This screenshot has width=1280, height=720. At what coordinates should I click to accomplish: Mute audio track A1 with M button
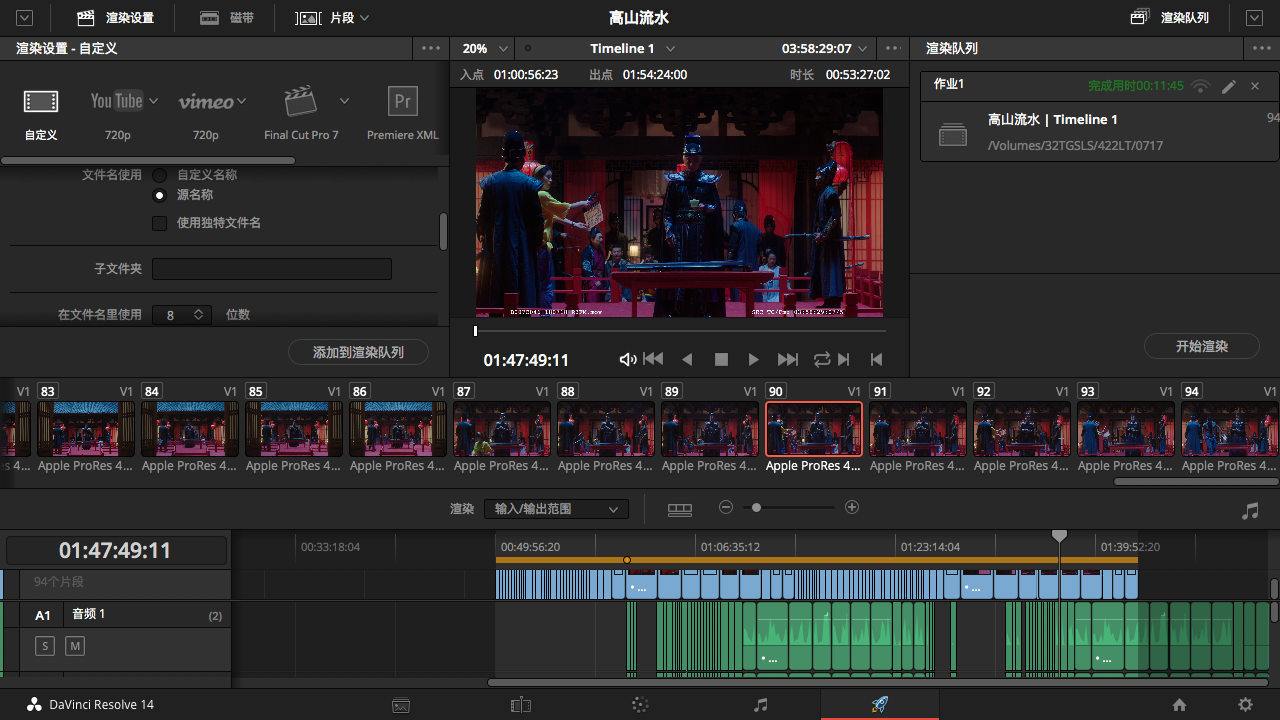[75, 646]
